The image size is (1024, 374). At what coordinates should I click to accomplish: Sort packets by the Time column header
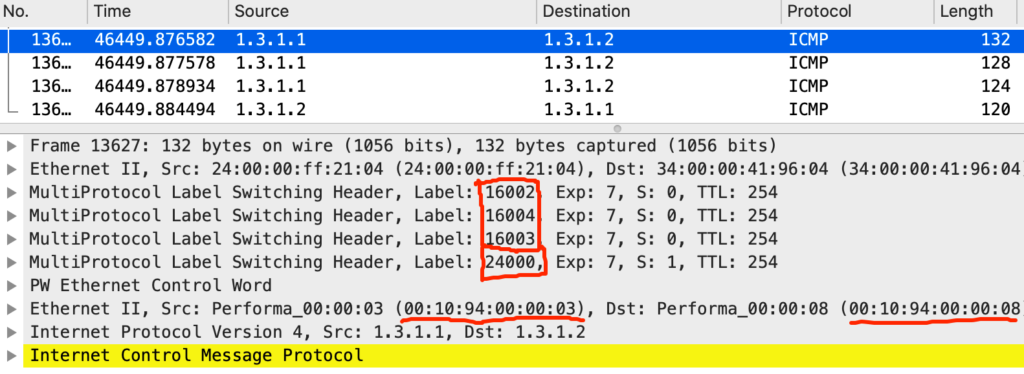pyautogui.click(x=157, y=11)
